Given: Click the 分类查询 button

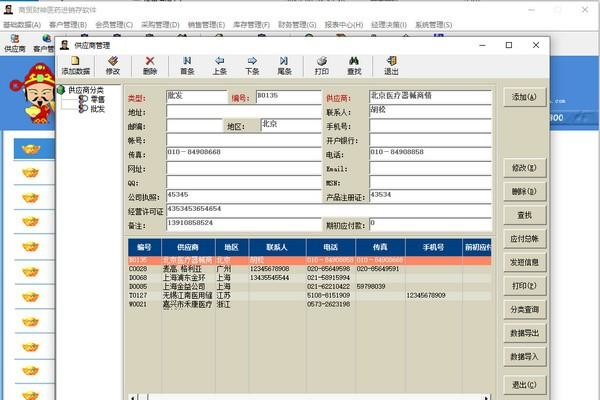Looking at the screenshot, I should pos(524,310).
